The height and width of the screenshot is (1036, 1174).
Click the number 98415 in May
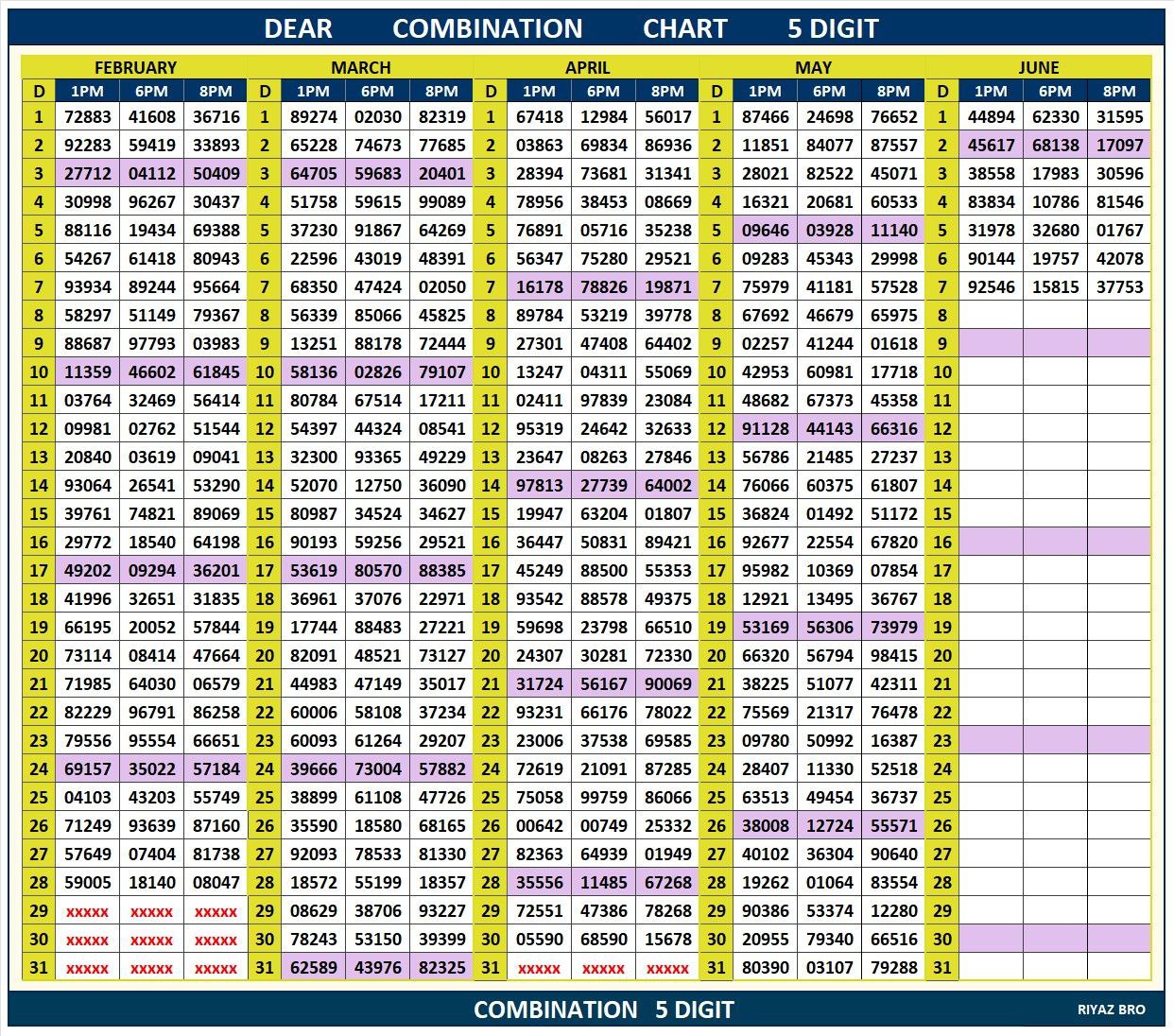click(x=893, y=656)
